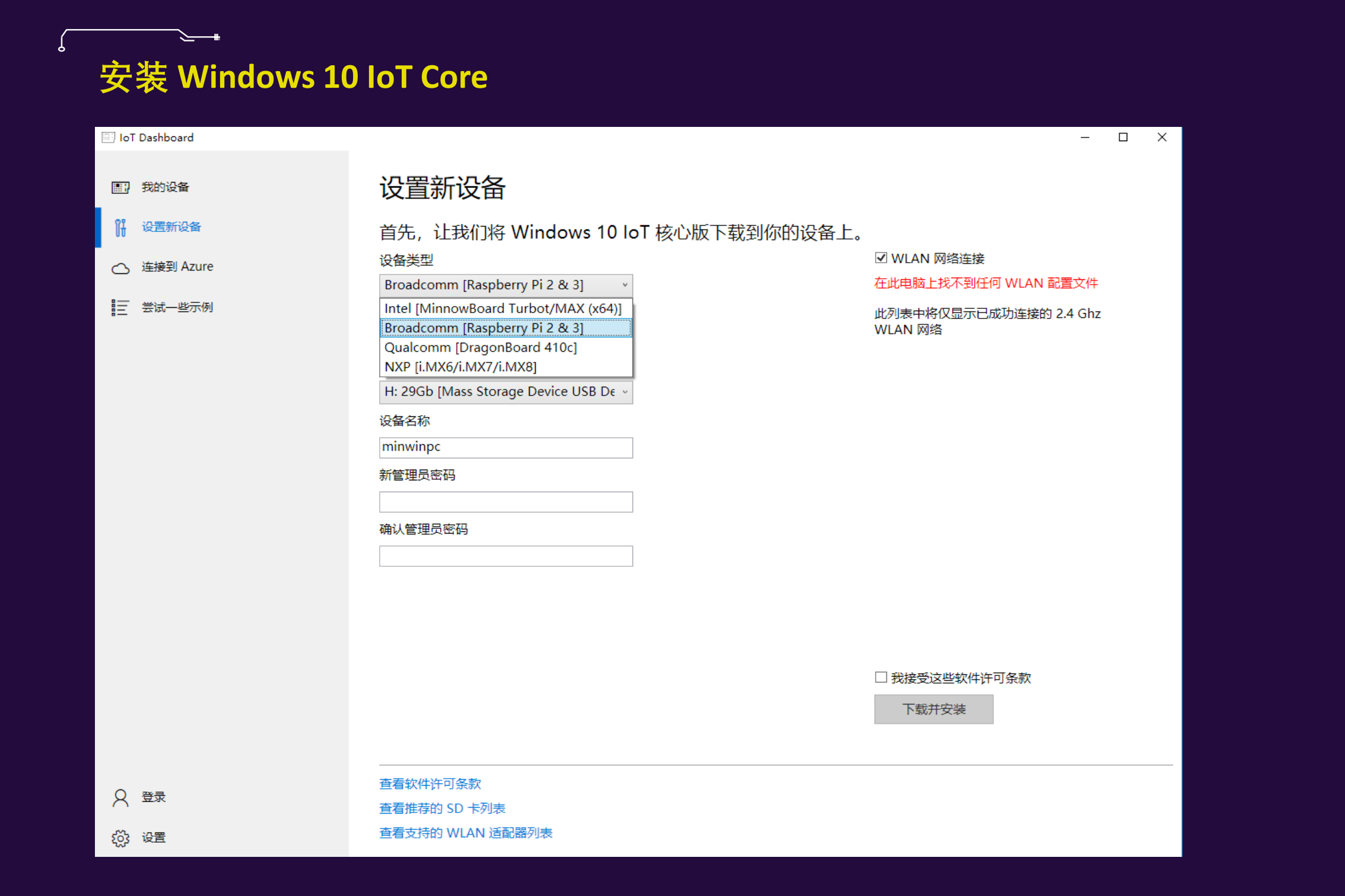Image resolution: width=1345 pixels, height=896 pixels.
Task: Uncheck the WLAN 网络连接 checkbox
Action: [880, 257]
